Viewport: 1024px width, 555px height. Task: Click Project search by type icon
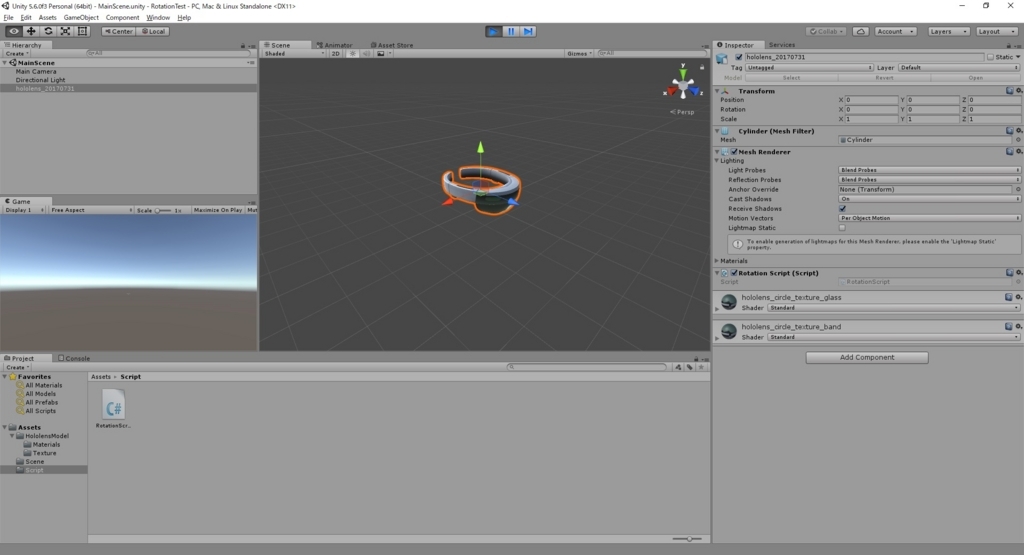tap(678, 367)
